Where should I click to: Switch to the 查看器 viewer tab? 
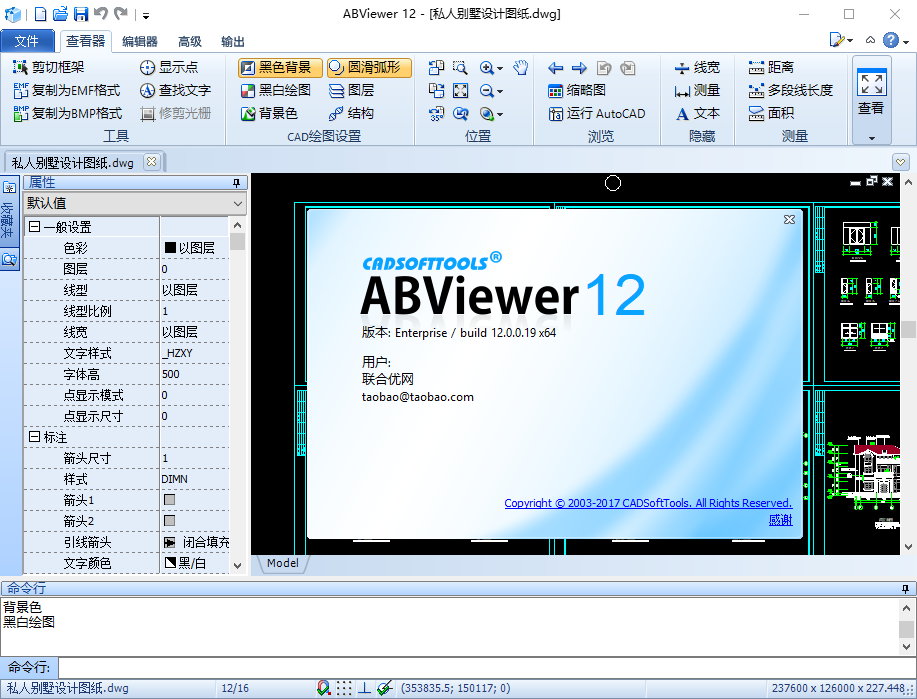coord(85,41)
